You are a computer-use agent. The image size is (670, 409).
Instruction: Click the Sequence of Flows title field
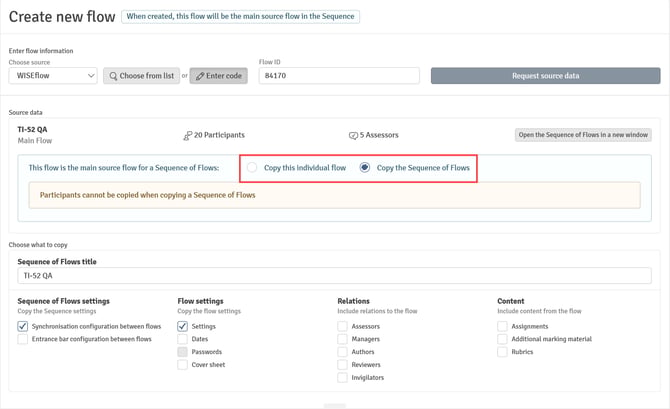(334, 276)
